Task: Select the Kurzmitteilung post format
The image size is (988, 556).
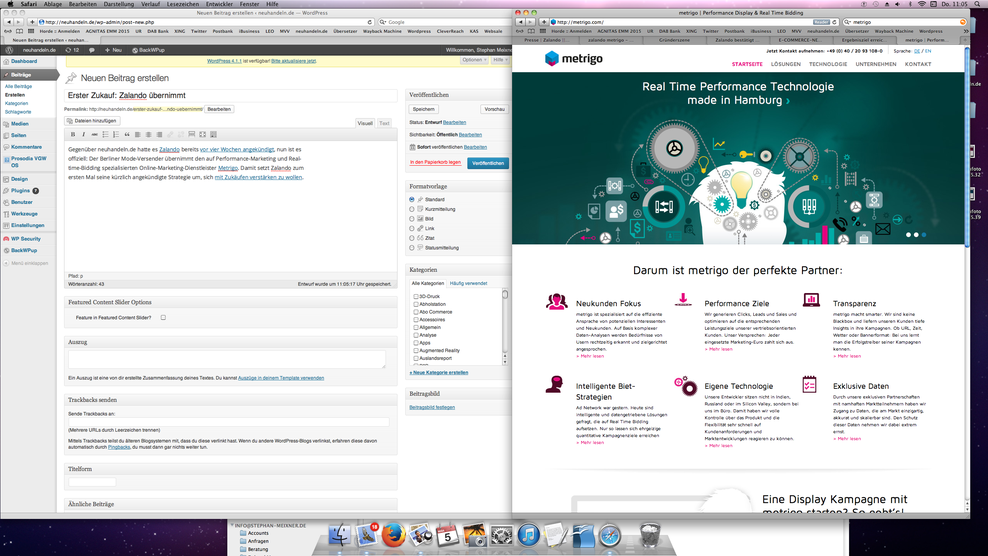Action: pyautogui.click(x=412, y=209)
